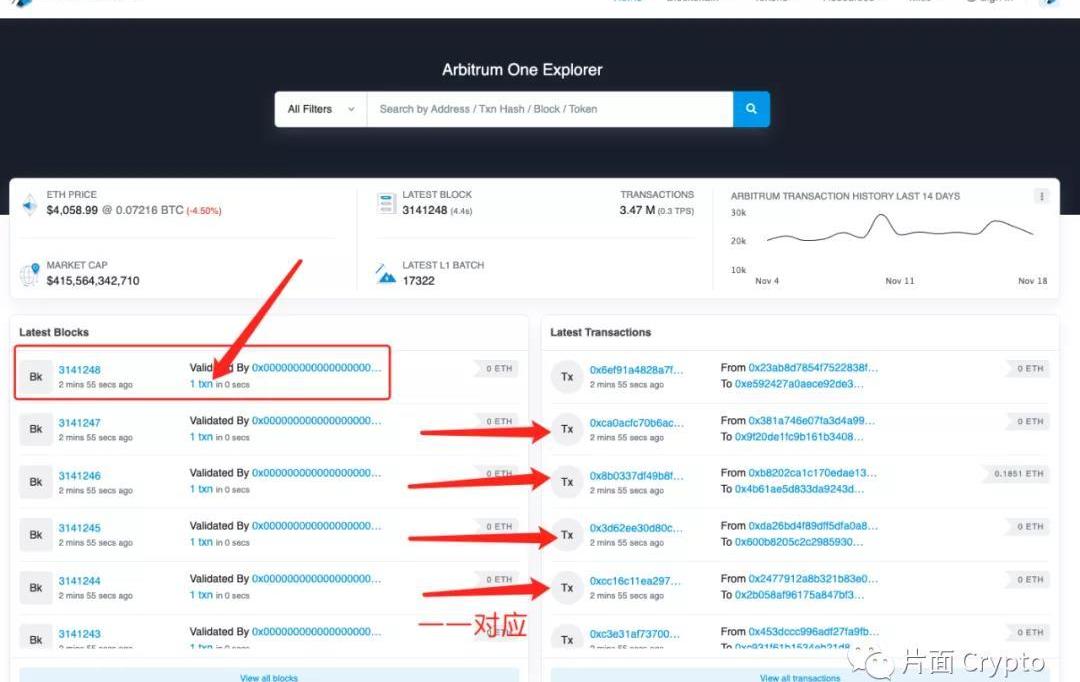Click the Tx icon for 0x8b0337df49b8f
Screen dimensions: 1080x682
567,482
